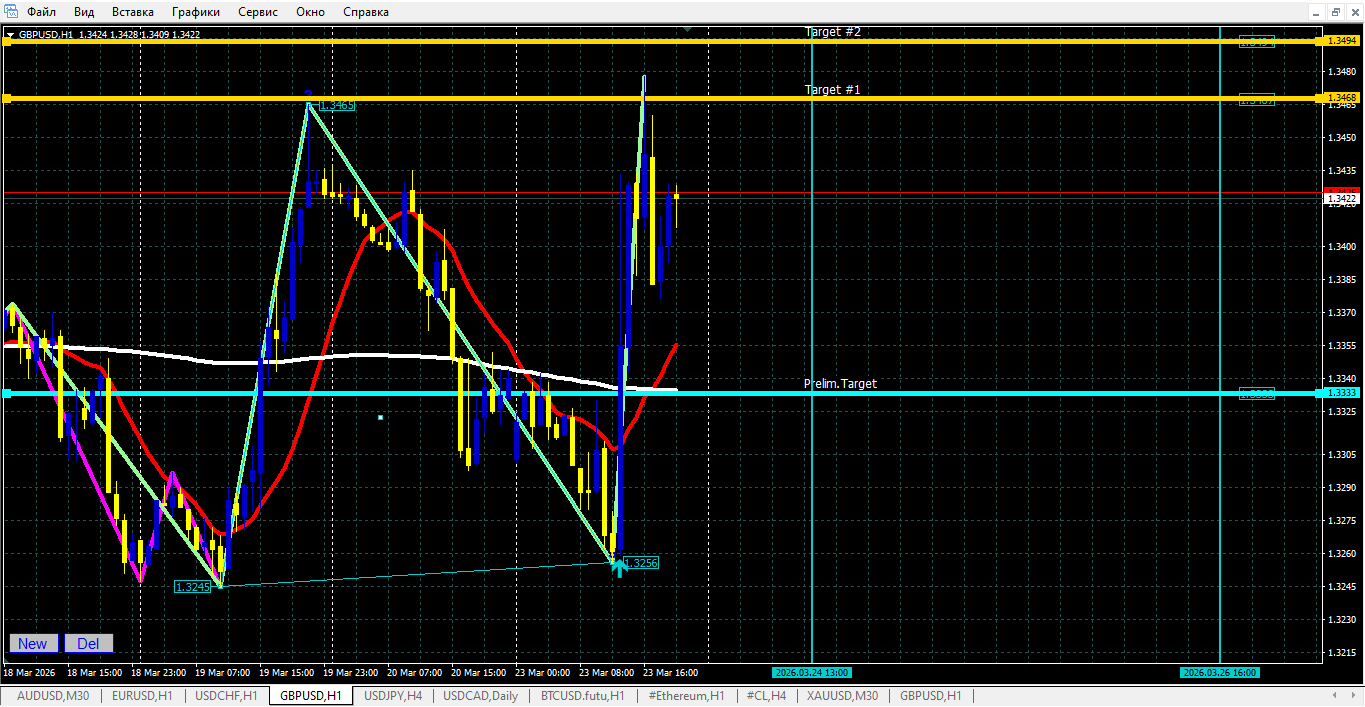The image size is (1365, 707).
Task: Open the Сервис menu
Action: (x=258, y=12)
